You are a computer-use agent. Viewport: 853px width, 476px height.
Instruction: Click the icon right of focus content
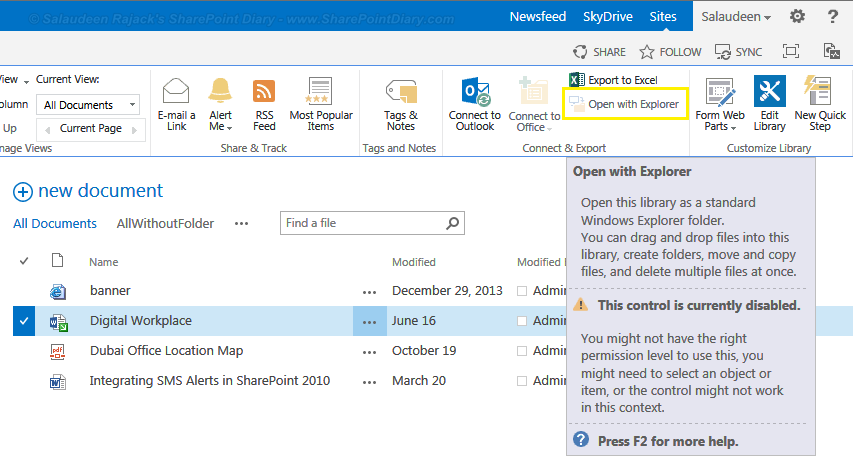click(831, 51)
